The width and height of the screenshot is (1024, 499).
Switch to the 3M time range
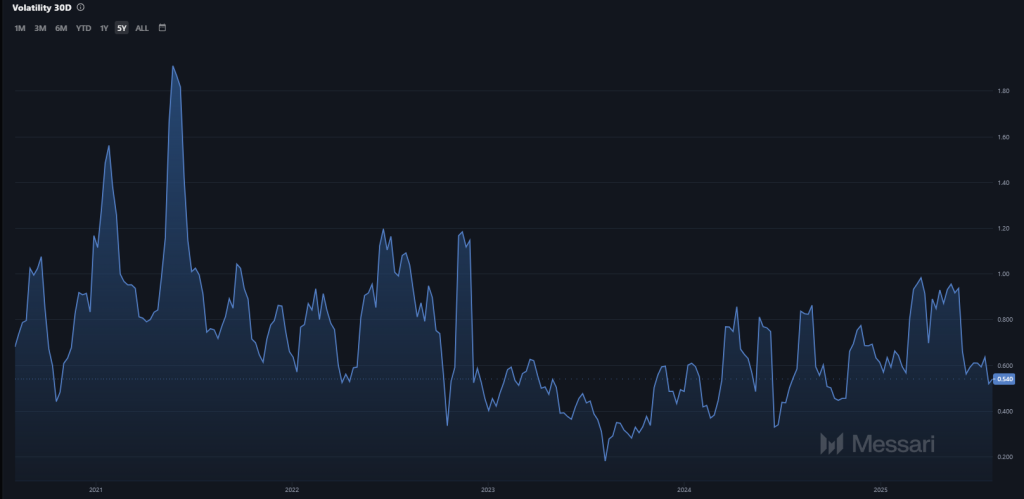click(x=40, y=28)
